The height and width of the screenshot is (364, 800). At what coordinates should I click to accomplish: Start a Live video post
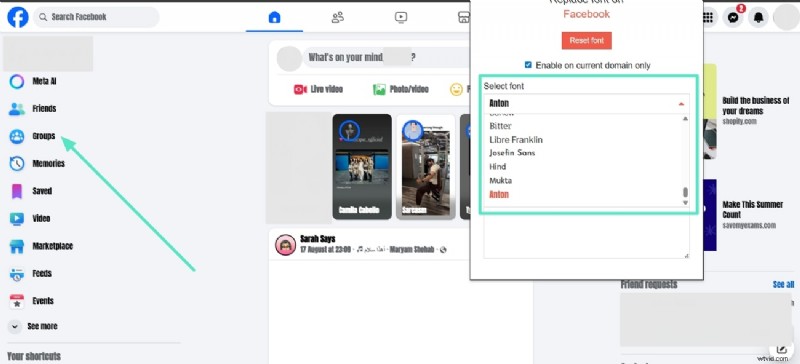(318, 89)
